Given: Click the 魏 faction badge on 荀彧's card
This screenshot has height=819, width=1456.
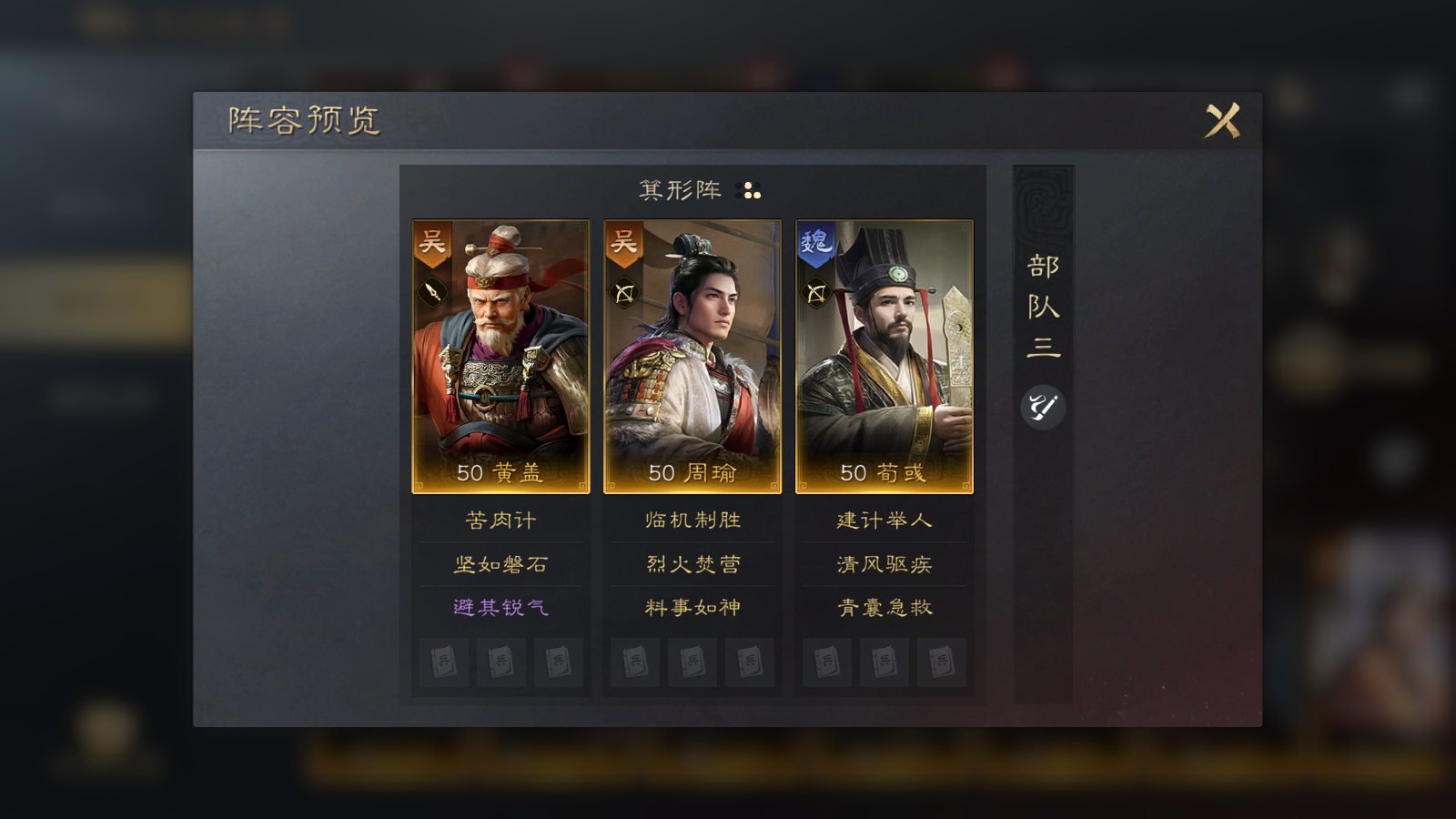Looking at the screenshot, I should point(815,243).
